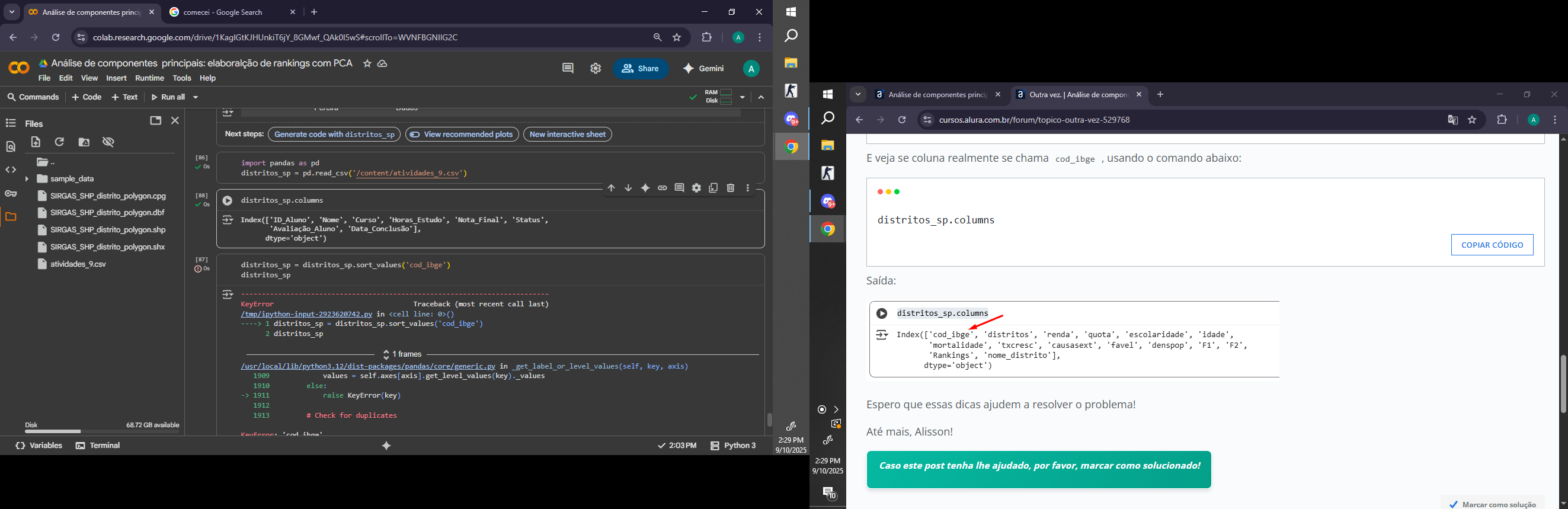Move the selected cell down
Viewport: 1568px width, 509px height.
[x=628, y=189]
